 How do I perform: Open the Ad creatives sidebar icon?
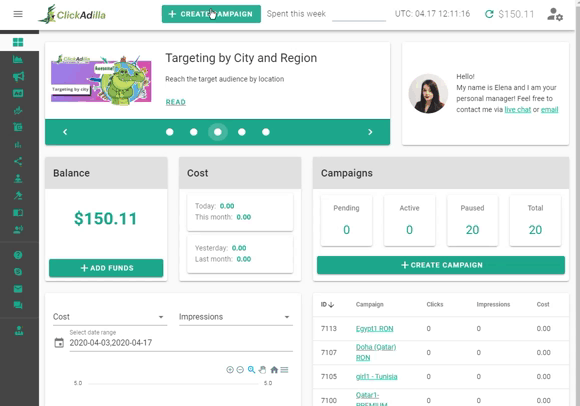tap(18, 93)
